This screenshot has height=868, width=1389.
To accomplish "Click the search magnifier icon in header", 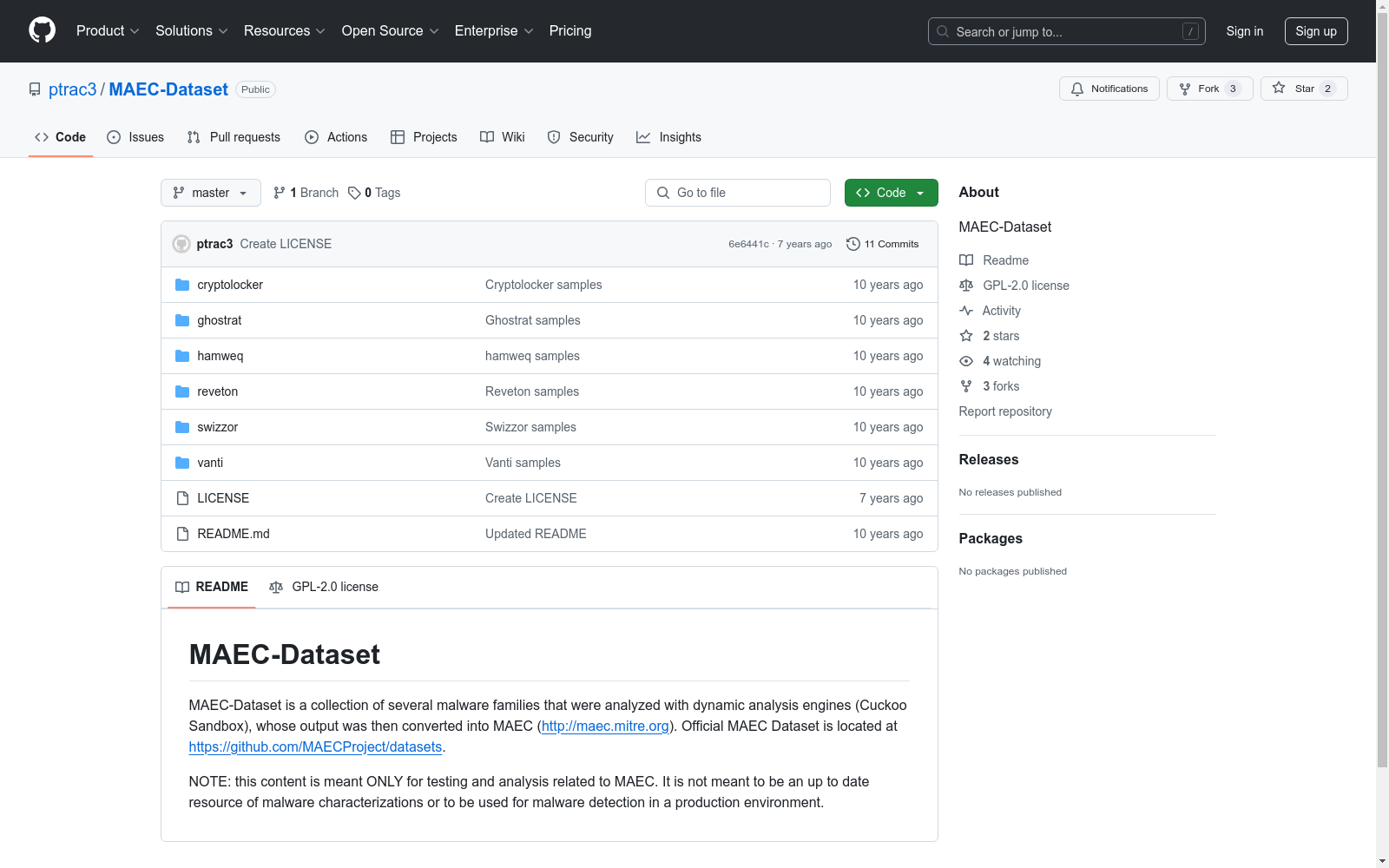I will pos(943,31).
